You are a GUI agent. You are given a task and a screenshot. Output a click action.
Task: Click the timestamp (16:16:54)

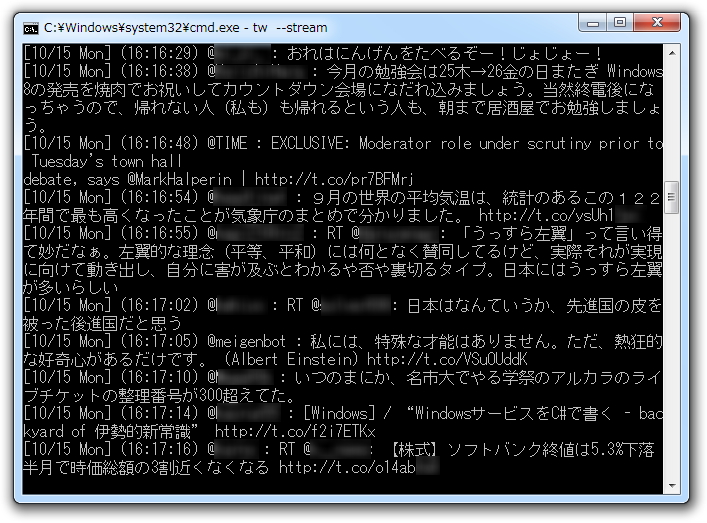coord(159,197)
